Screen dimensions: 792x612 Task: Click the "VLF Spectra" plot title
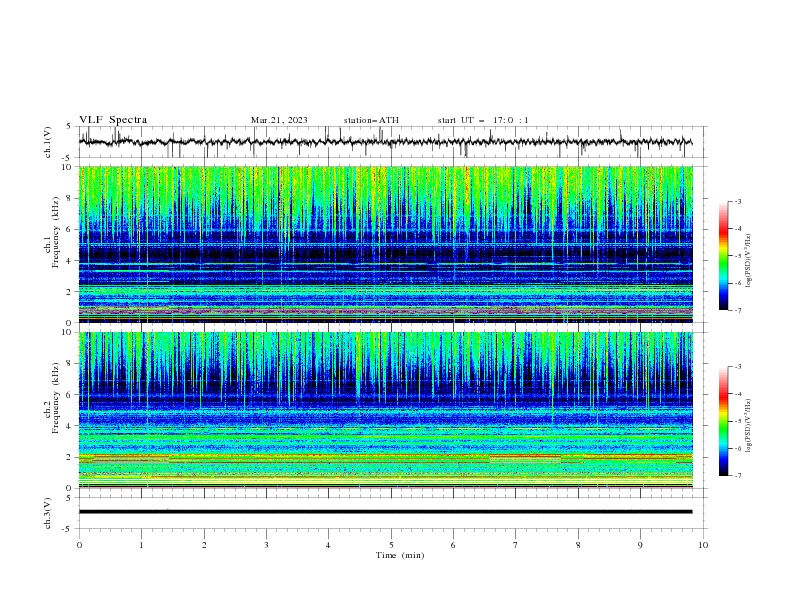(x=113, y=120)
